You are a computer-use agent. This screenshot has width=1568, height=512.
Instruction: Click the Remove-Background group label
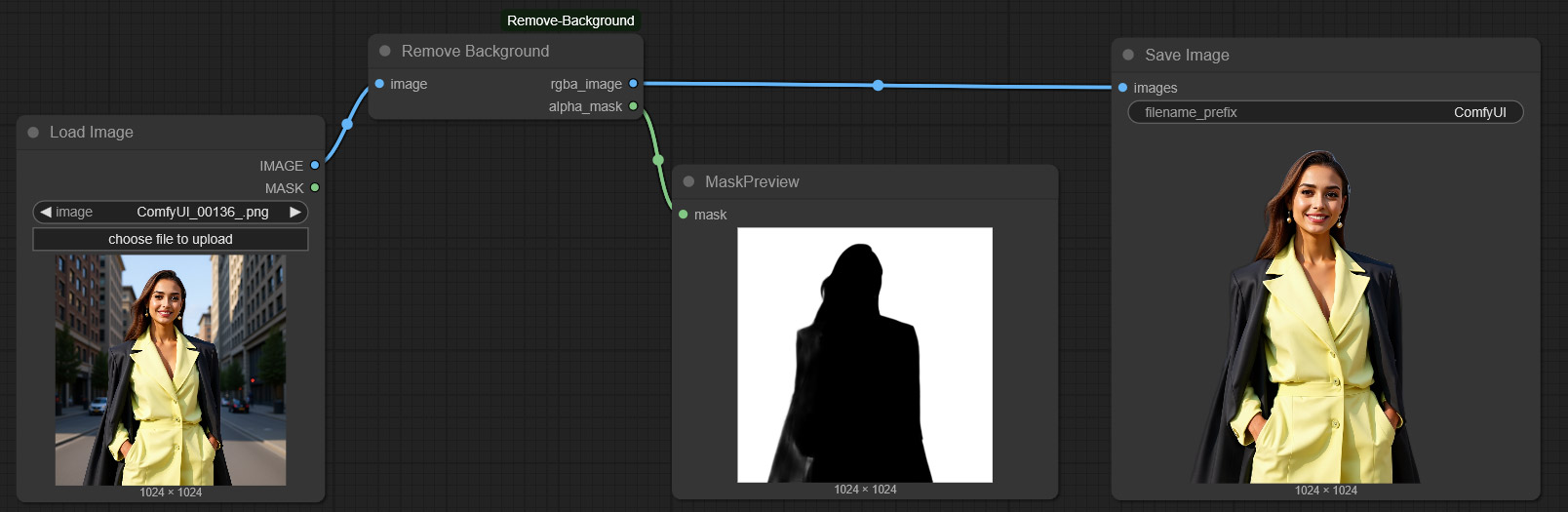(570, 20)
